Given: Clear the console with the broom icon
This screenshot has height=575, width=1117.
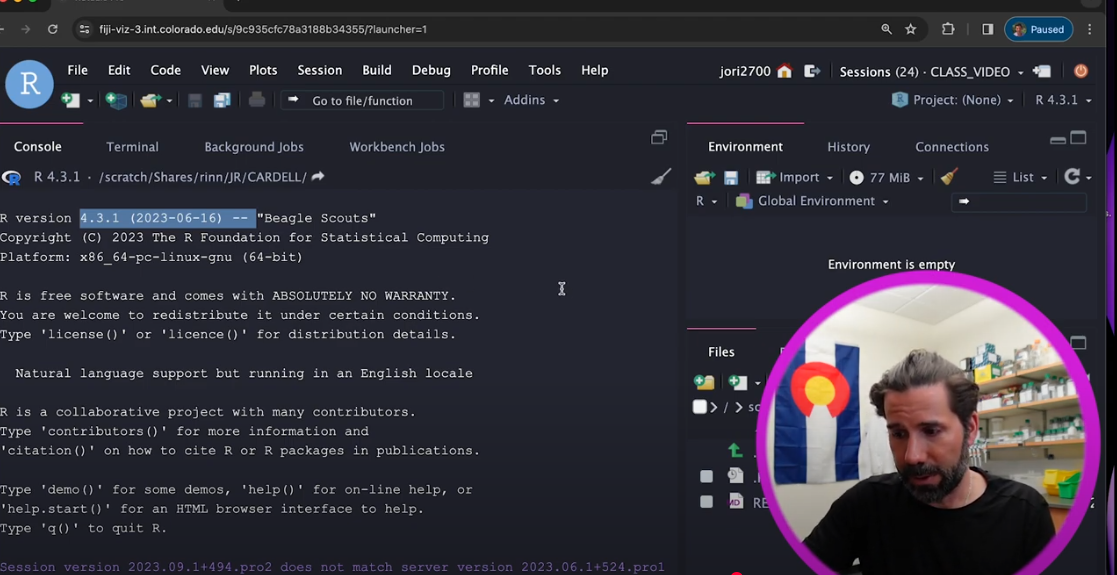Looking at the screenshot, I should point(661,177).
